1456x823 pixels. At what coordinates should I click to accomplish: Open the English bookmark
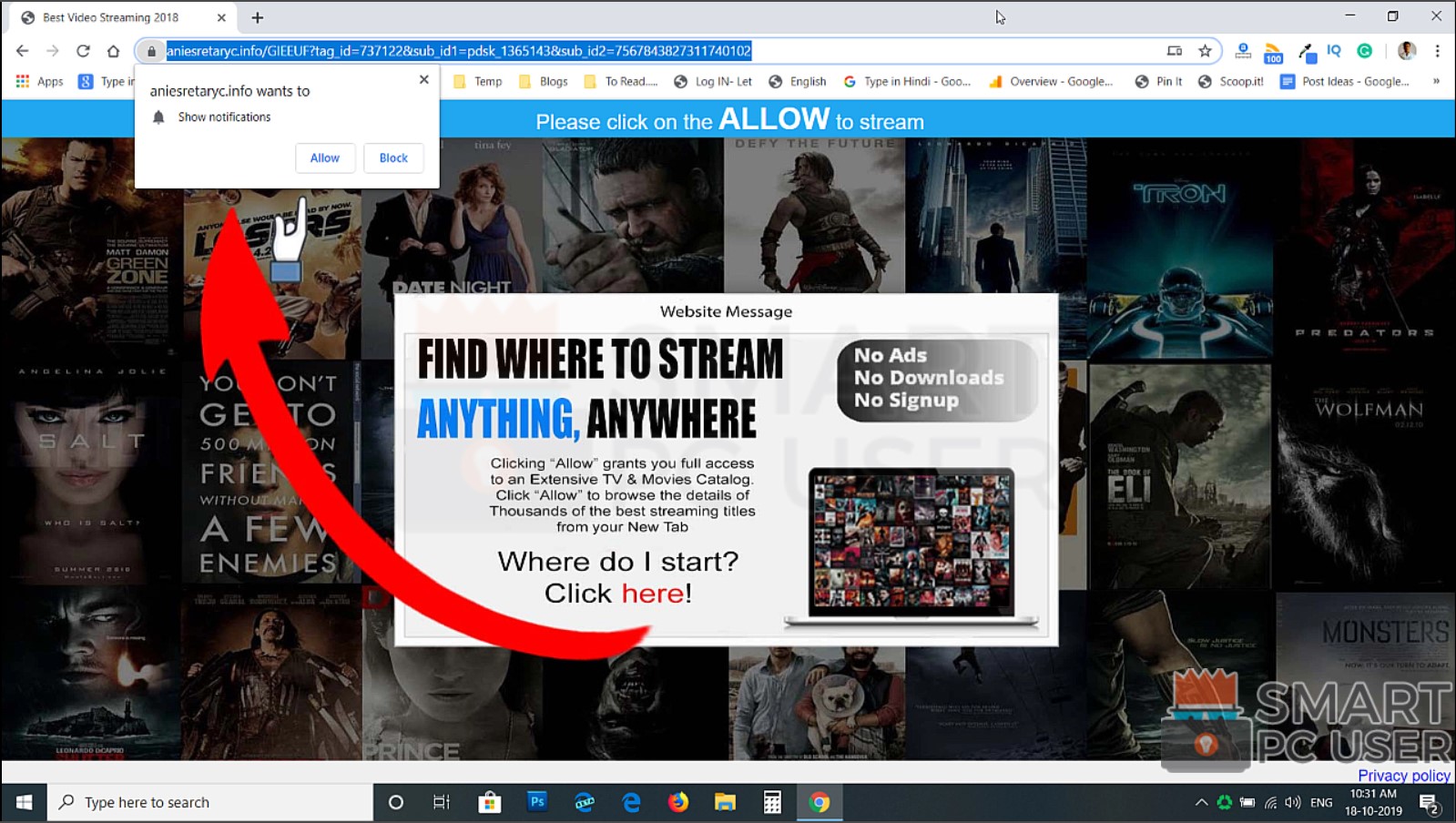pos(798,81)
